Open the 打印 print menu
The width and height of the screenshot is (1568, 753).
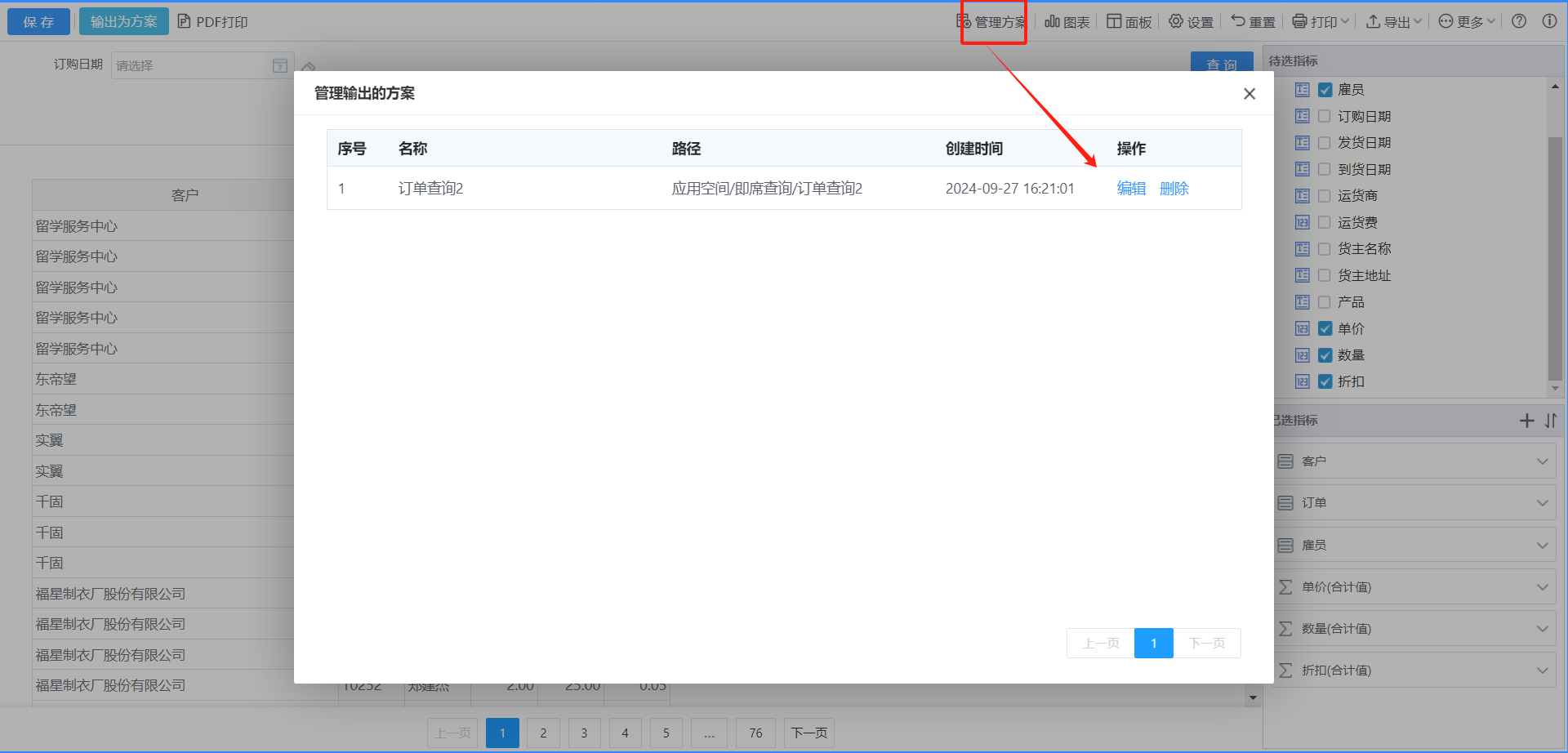1321,22
